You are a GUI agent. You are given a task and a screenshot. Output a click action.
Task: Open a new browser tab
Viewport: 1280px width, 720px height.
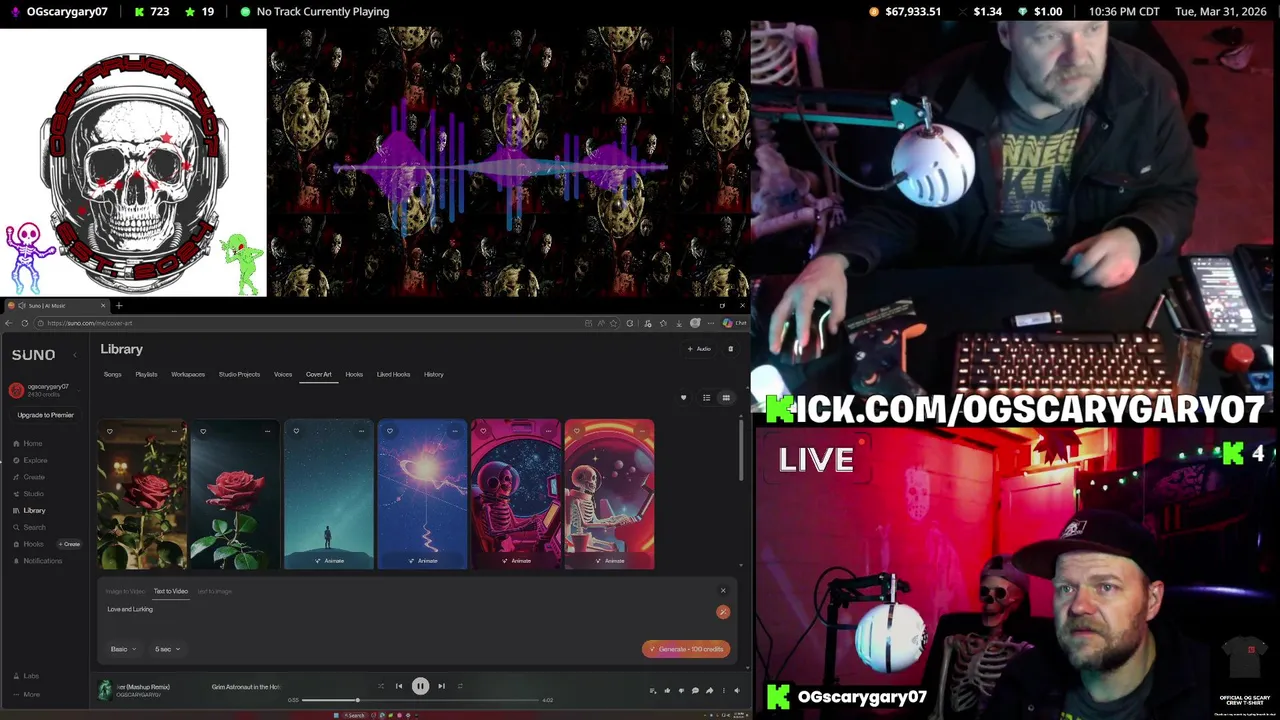118,305
